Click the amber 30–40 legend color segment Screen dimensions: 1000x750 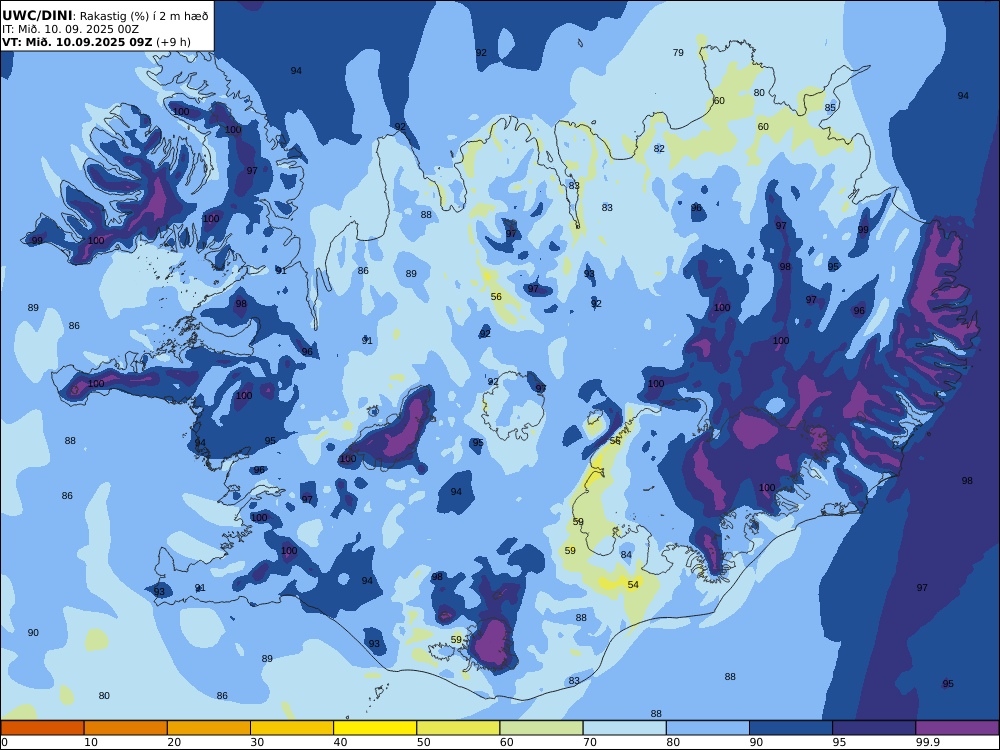coord(292,728)
